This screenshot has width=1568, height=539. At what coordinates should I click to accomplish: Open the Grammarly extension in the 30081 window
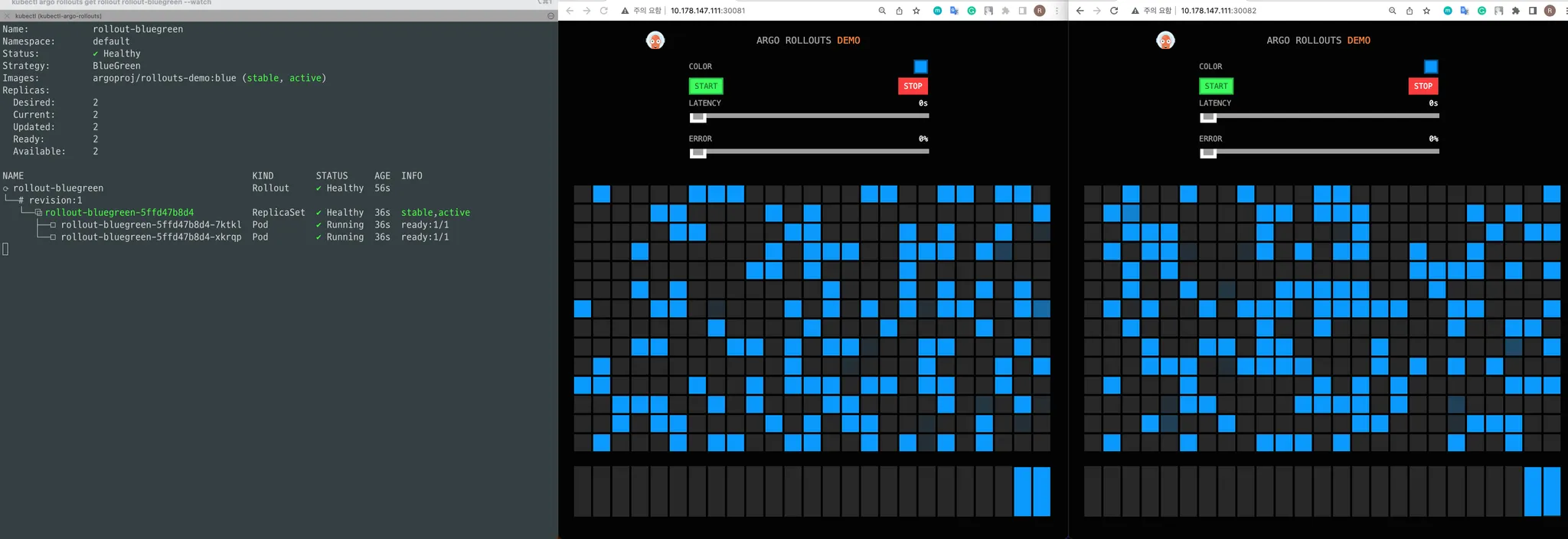972,11
